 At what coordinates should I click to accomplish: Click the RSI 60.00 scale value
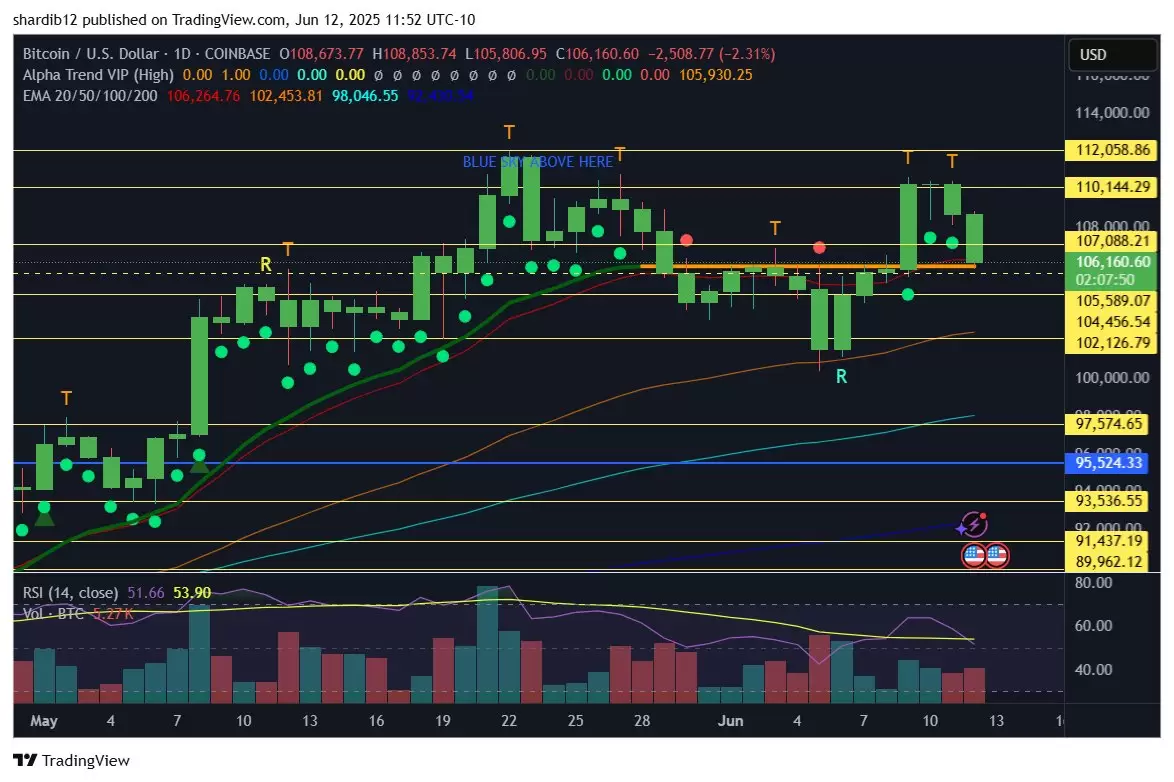click(1093, 625)
